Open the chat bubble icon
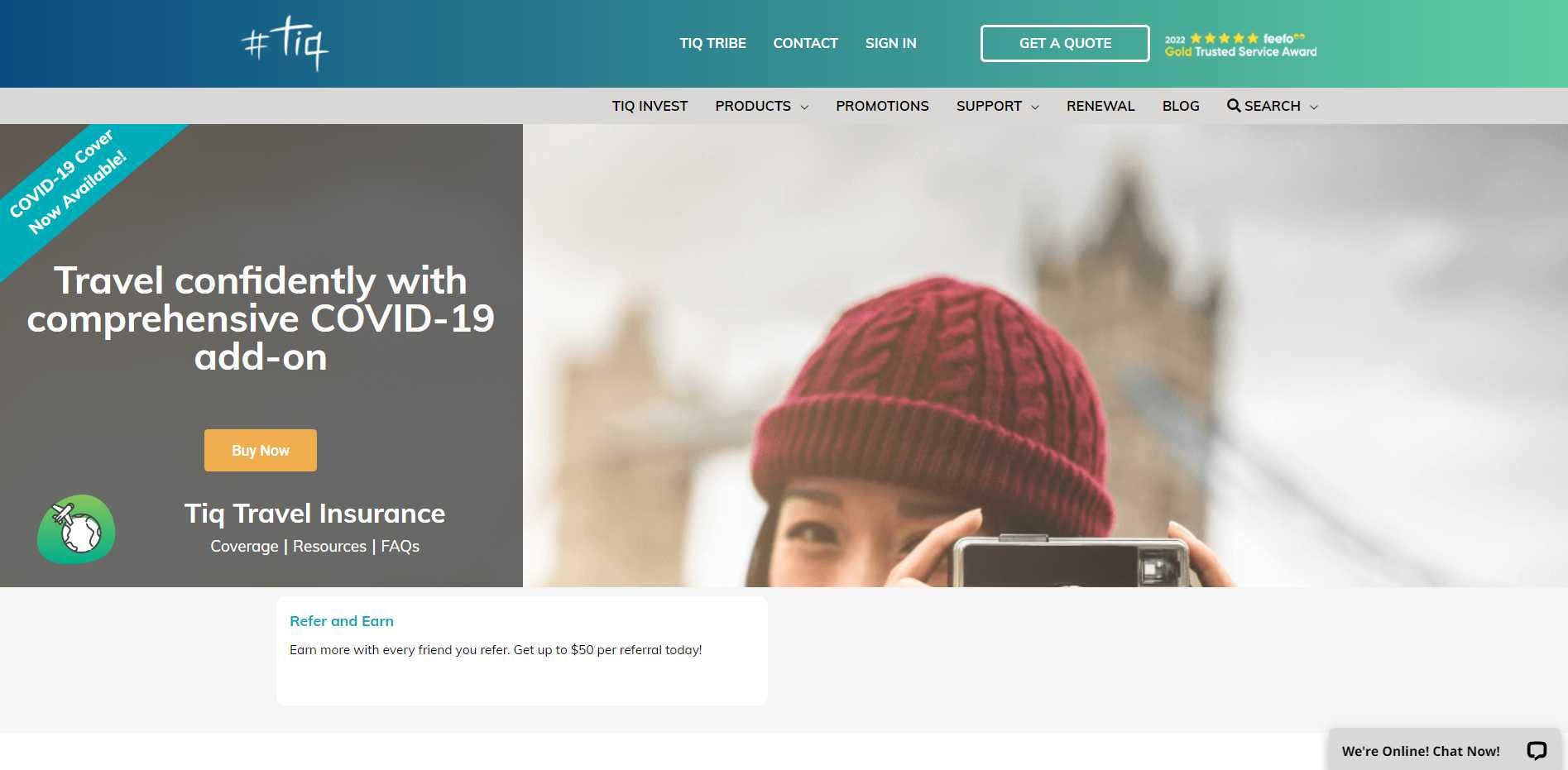 click(x=1536, y=750)
